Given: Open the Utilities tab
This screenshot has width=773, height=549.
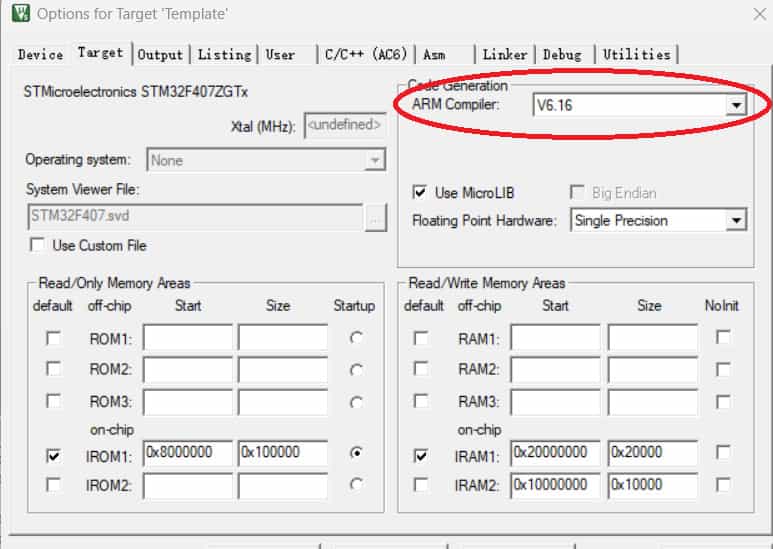Looking at the screenshot, I should tap(637, 54).
